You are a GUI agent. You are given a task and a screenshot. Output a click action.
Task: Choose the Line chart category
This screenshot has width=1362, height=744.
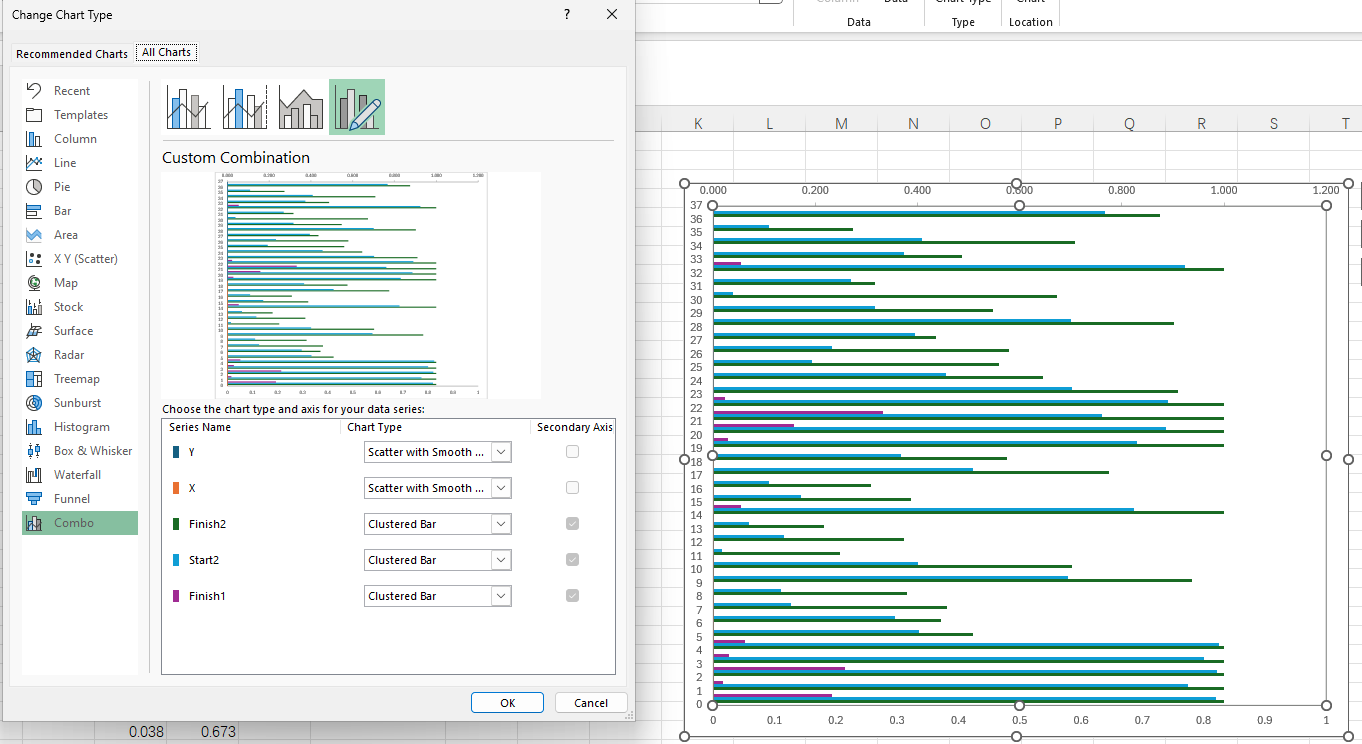point(80,163)
